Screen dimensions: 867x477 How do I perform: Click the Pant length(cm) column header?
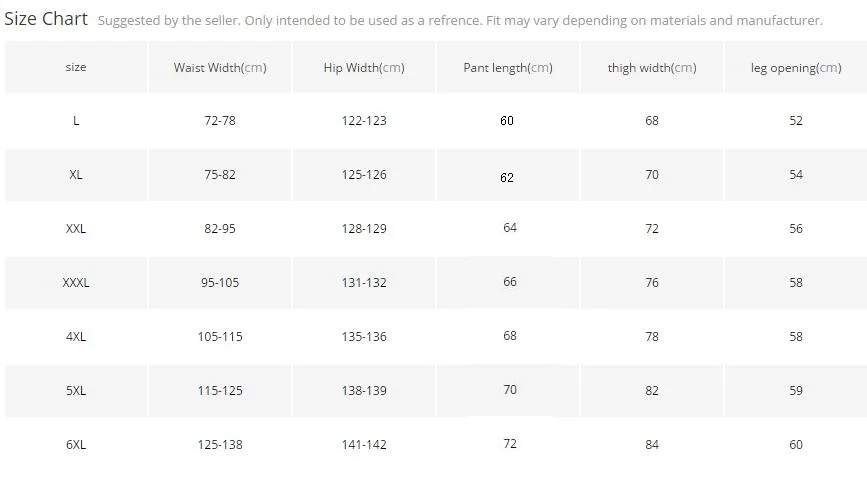click(508, 67)
